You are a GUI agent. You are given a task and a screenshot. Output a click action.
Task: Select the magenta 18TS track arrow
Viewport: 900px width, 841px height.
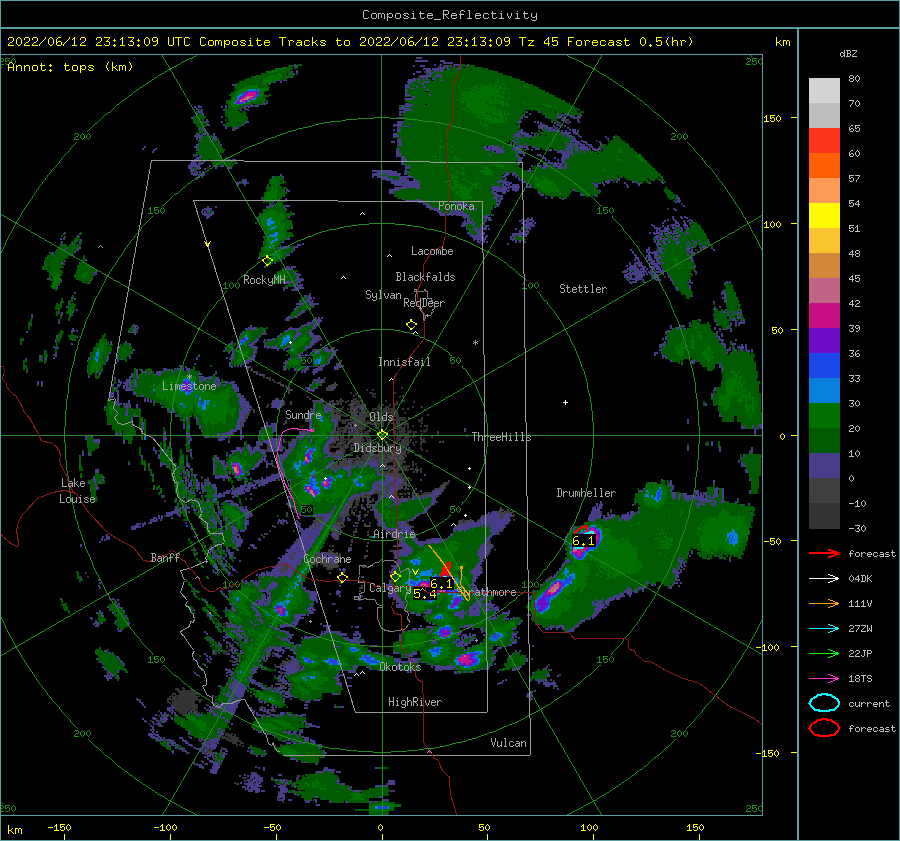tap(824, 679)
